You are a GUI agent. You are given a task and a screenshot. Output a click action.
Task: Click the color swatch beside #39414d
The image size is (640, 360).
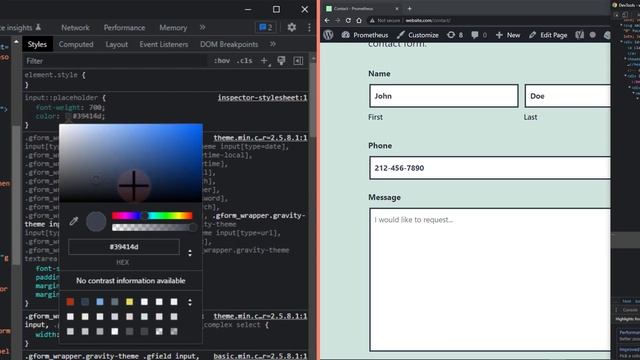(x=69, y=116)
